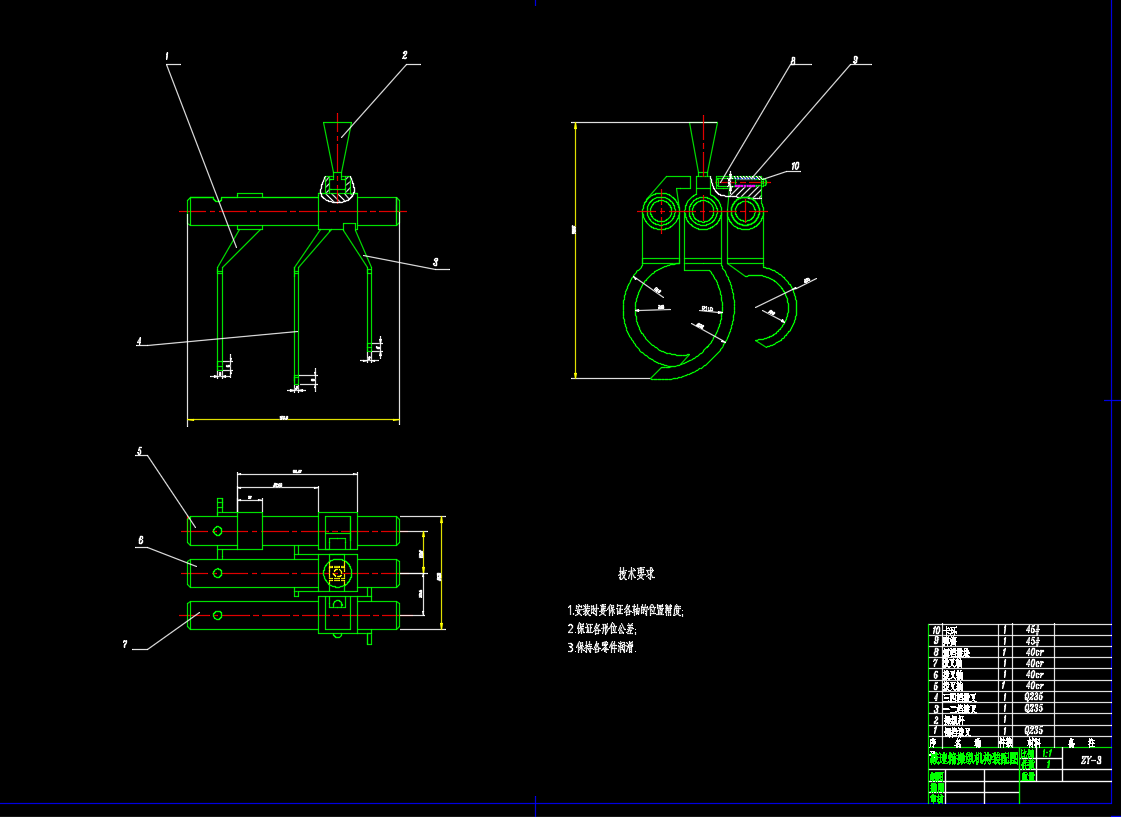Screen dimensions: 1121x817
Task: Select part label 10 in the side view
Action: (x=795, y=166)
